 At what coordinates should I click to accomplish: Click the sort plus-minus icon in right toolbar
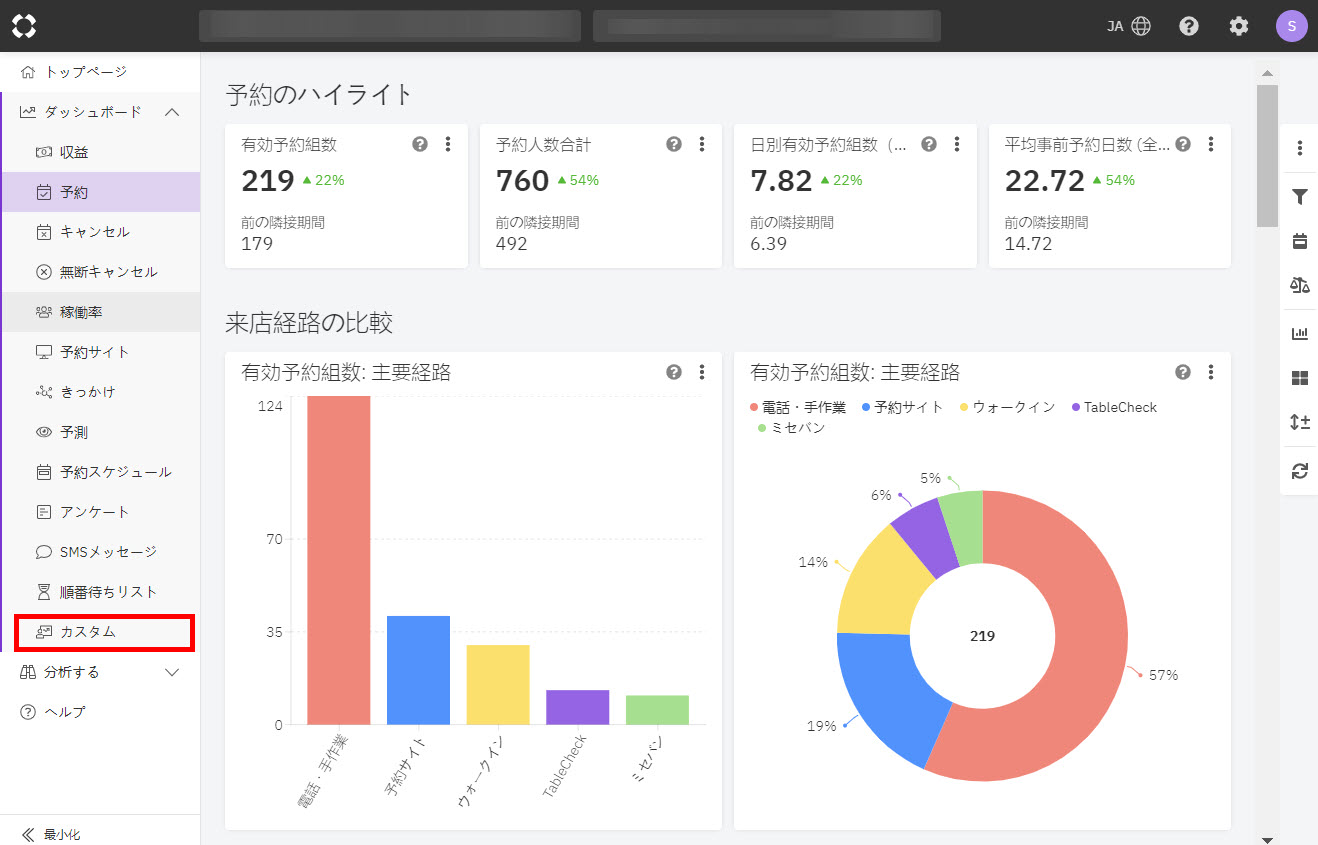click(1300, 423)
